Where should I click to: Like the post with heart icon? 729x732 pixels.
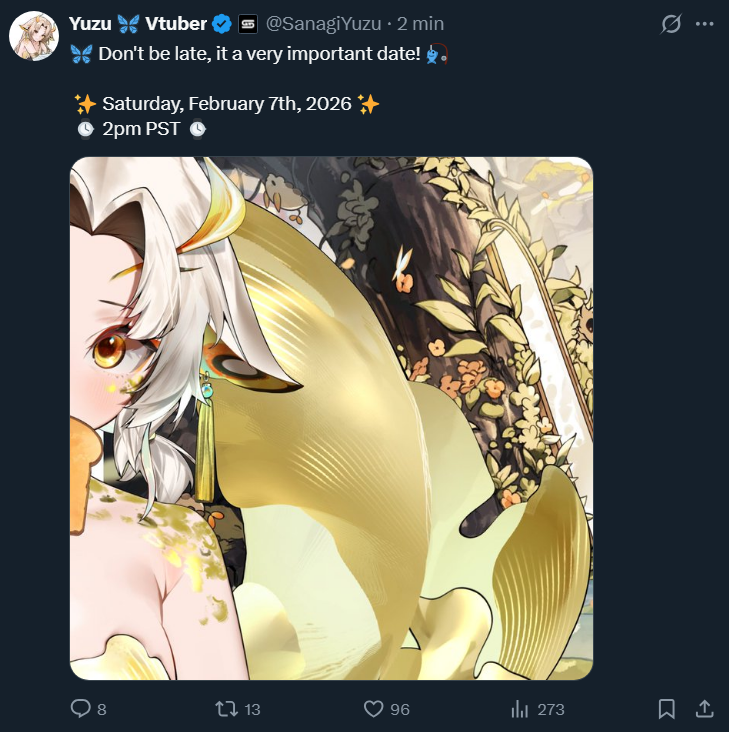(x=373, y=709)
